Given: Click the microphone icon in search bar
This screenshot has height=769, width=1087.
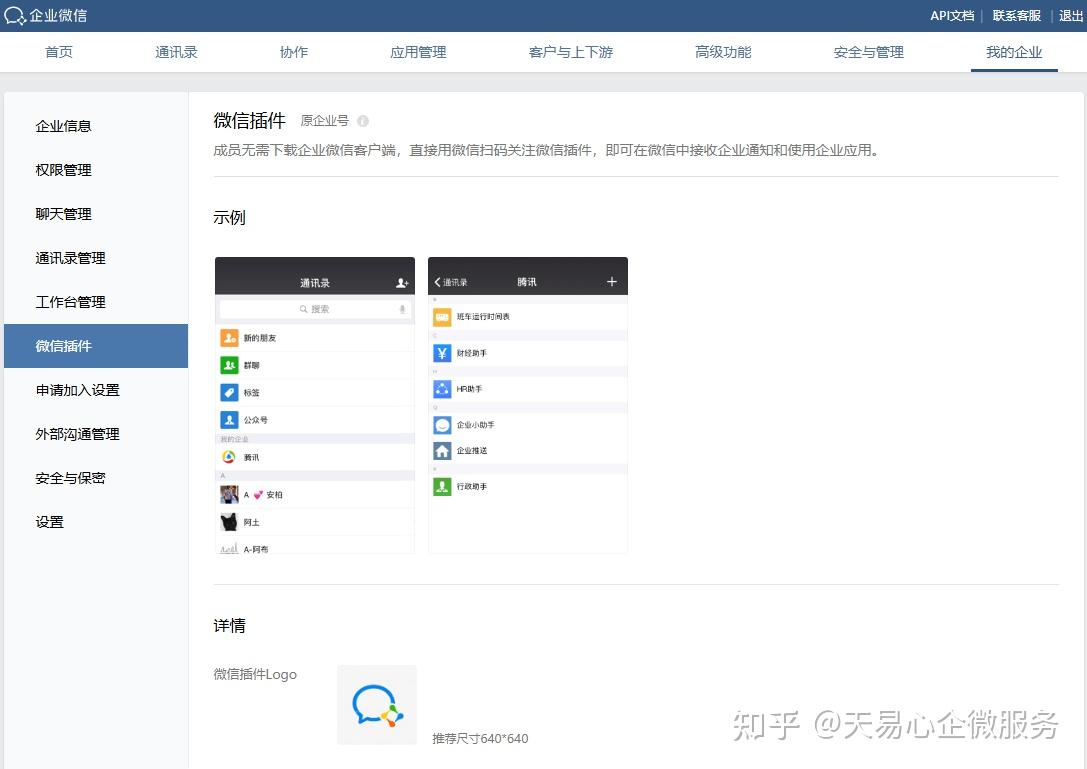Looking at the screenshot, I should click(402, 309).
